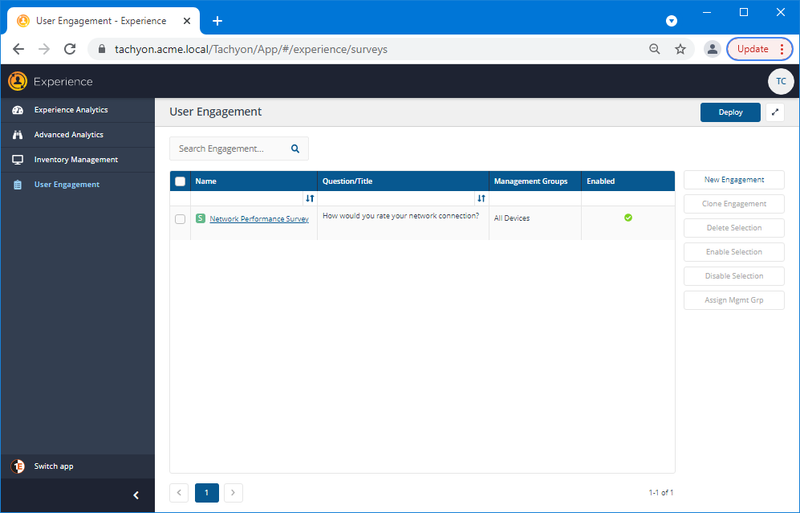This screenshot has height=513, width=800.
Task: Open Advanced Analytics in the sidebar
Action: pyautogui.click(x=68, y=135)
